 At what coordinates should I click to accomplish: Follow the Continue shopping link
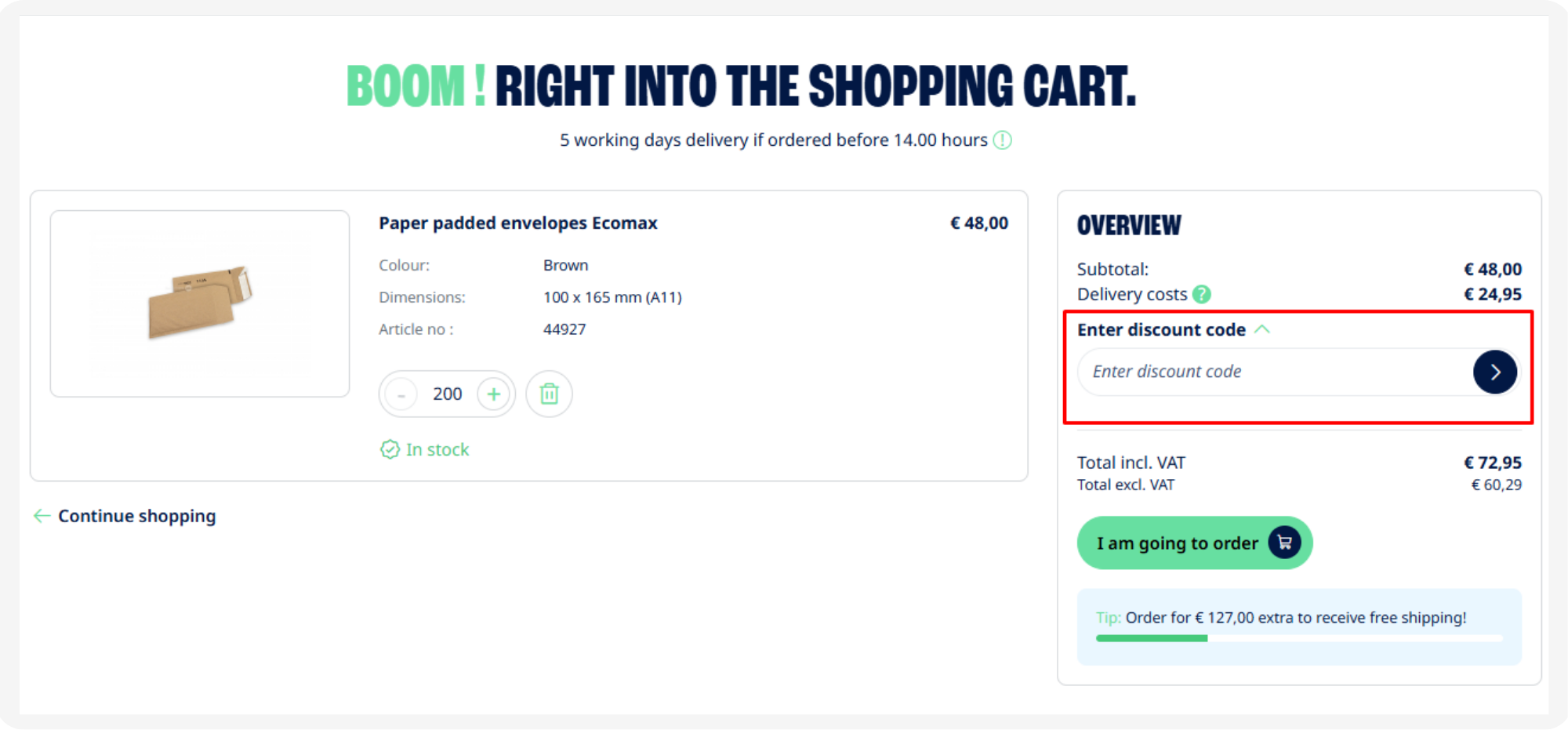136,516
